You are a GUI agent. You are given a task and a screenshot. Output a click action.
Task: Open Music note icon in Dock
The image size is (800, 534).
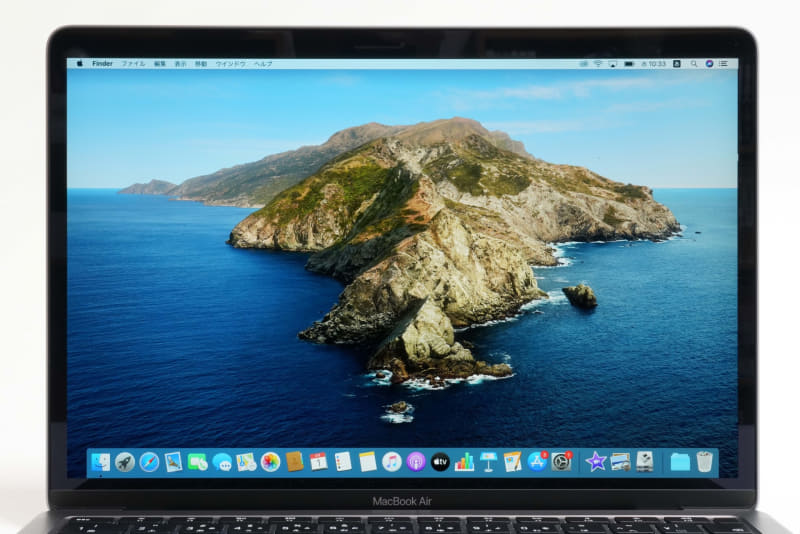(x=392, y=462)
